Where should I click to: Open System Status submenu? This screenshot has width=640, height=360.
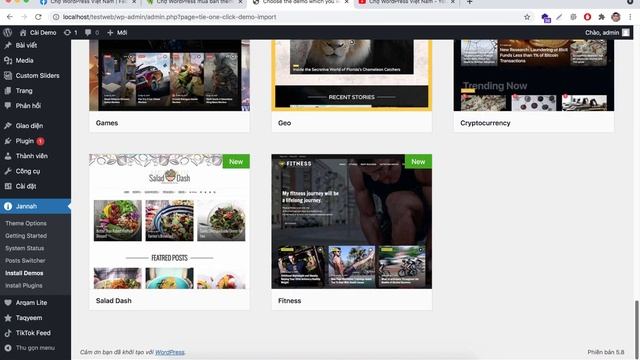point(24,248)
